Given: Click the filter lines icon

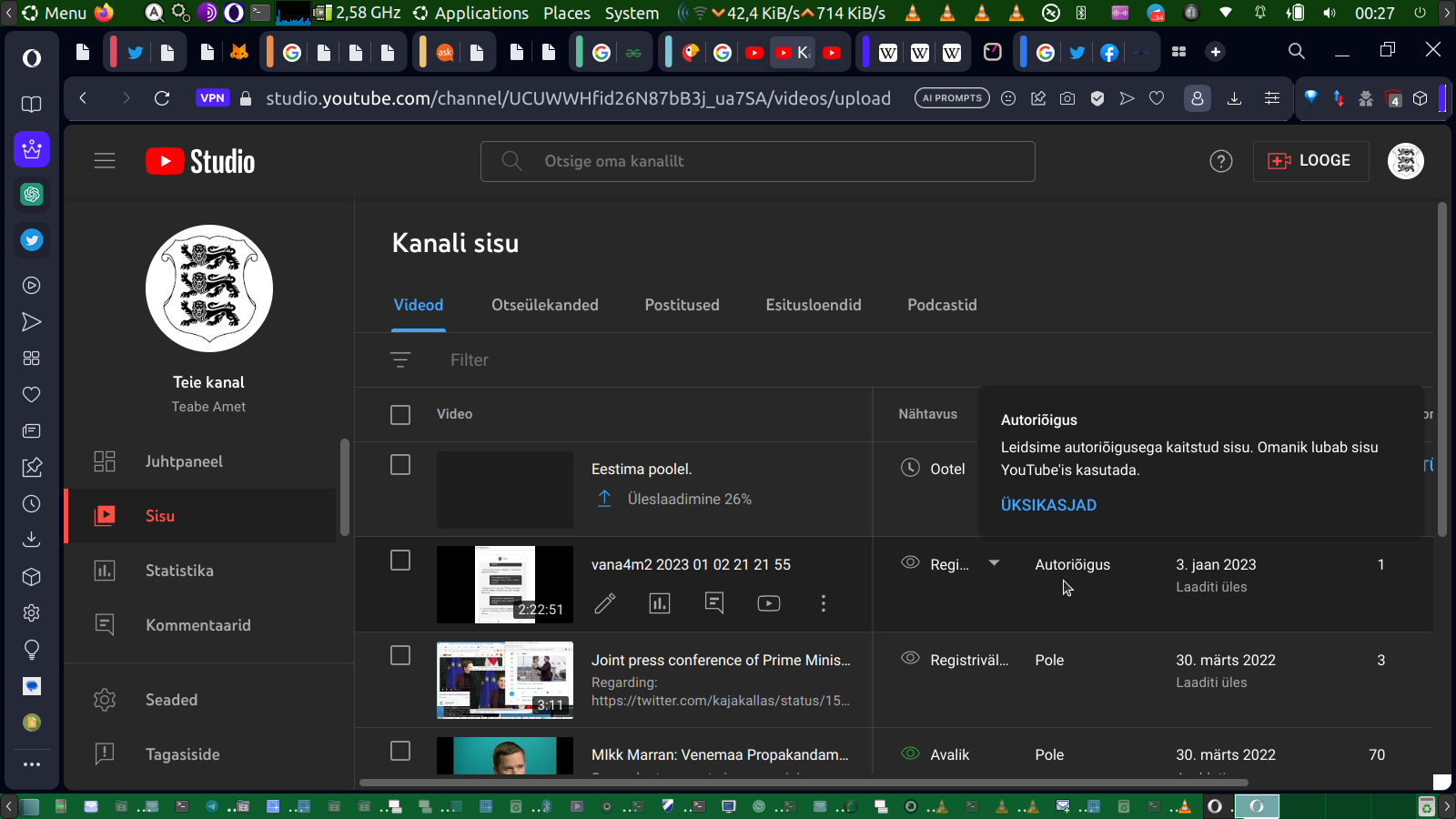Looking at the screenshot, I should coord(400,360).
